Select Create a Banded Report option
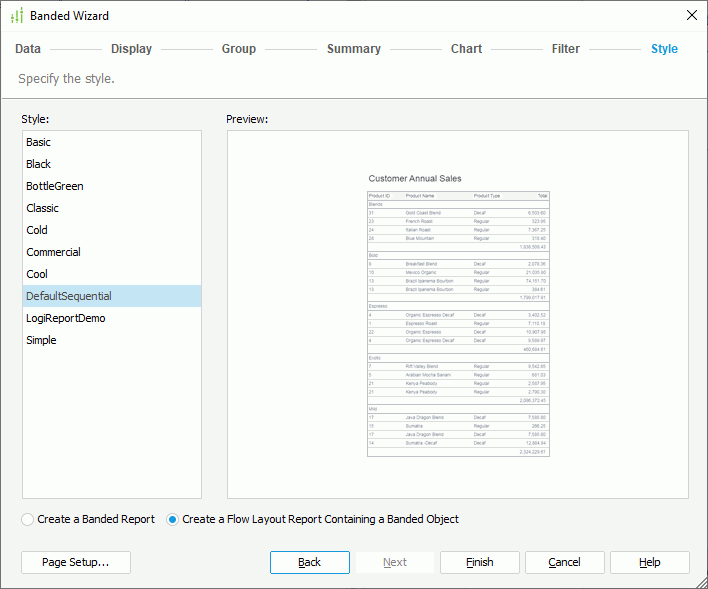 pos(29,519)
